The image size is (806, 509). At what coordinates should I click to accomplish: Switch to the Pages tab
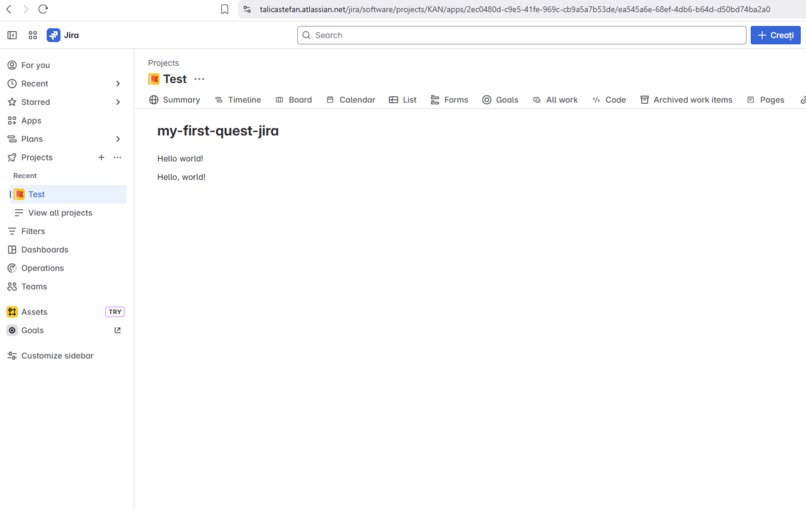coord(765,100)
